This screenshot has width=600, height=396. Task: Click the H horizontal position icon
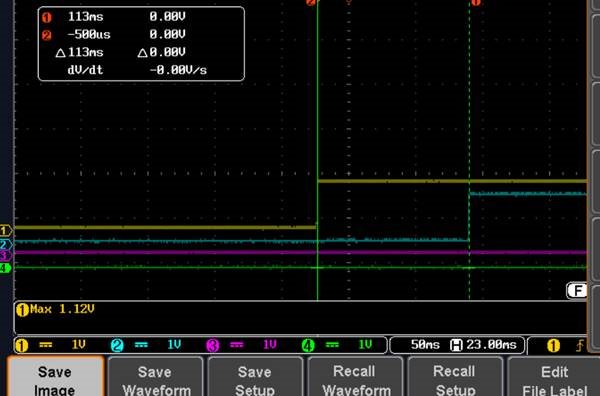pyautogui.click(x=456, y=345)
